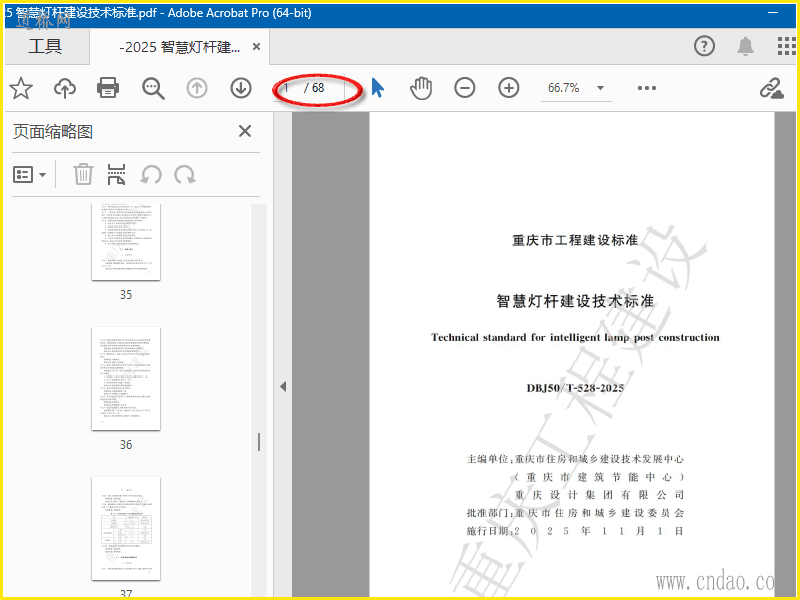The image size is (800, 600).
Task: Open the apps grid icon
Action: tap(786, 46)
